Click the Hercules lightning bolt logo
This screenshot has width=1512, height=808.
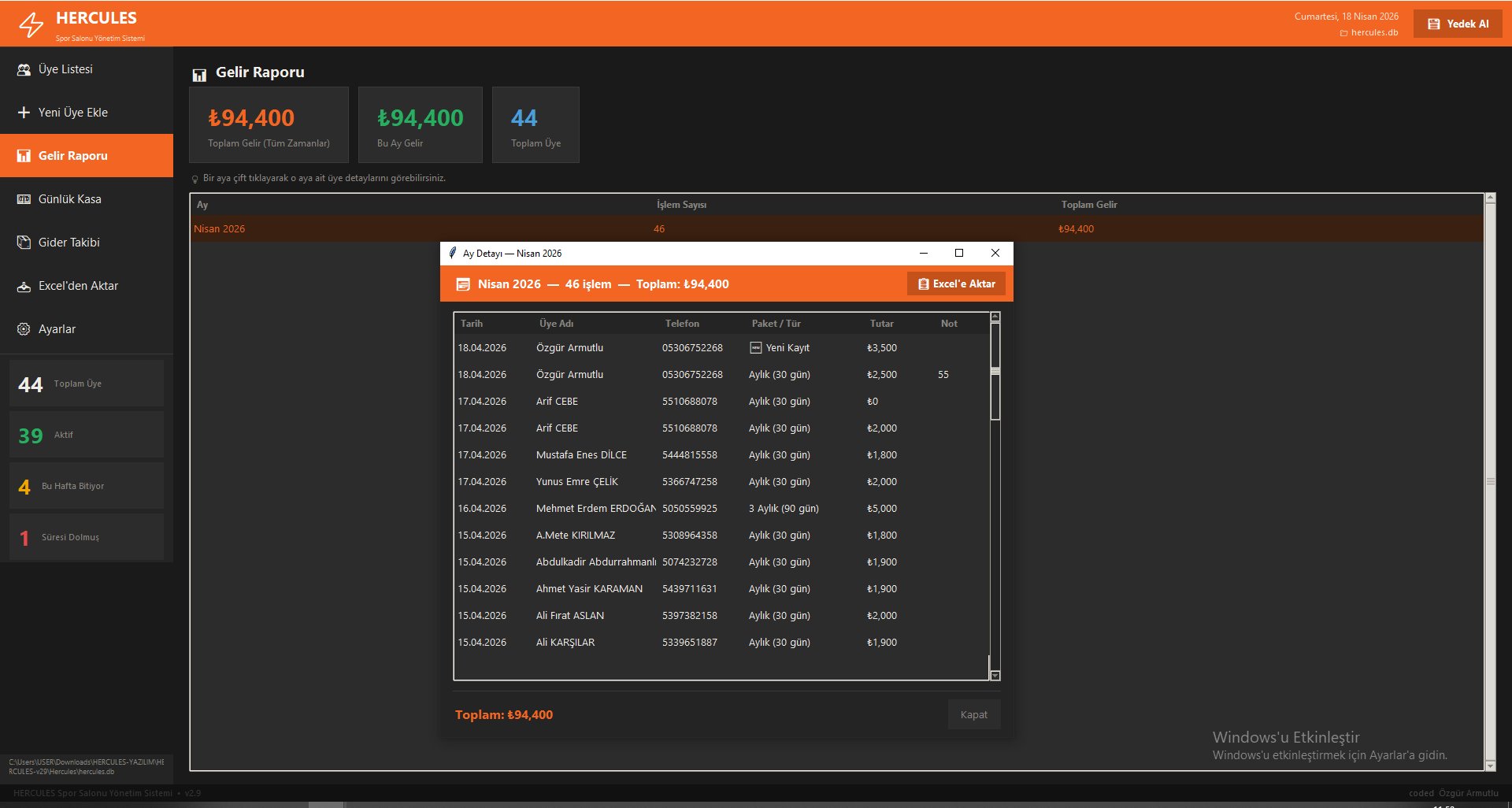(31, 24)
